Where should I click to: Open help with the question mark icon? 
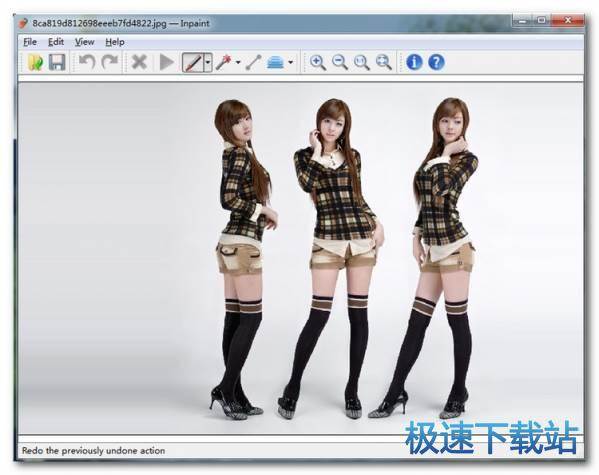[x=436, y=62]
